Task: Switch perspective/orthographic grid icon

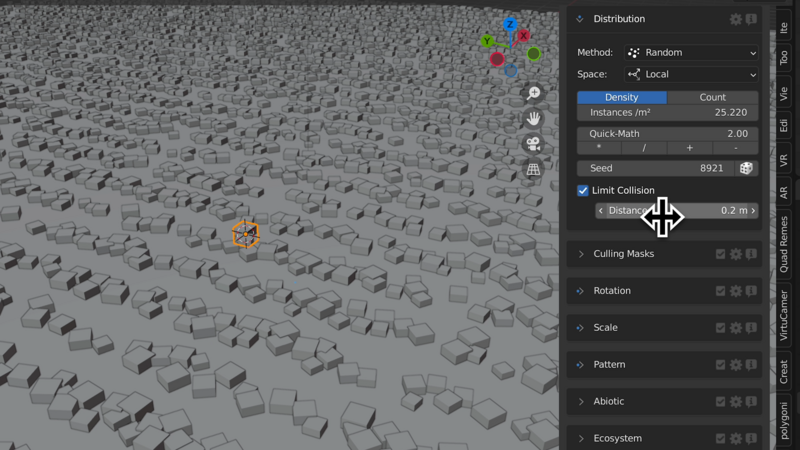Action: pos(534,169)
